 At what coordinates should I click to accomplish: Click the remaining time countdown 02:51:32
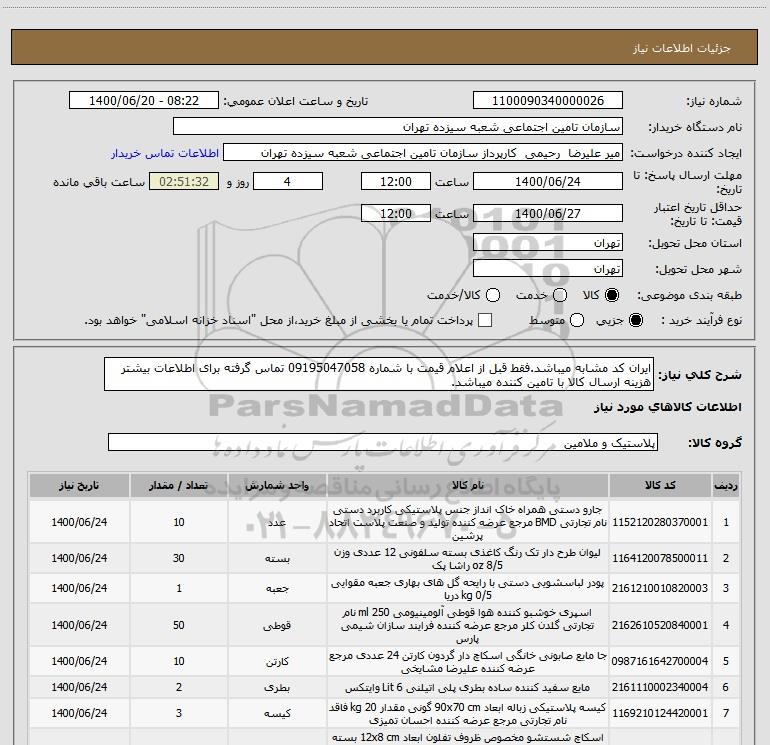(x=184, y=182)
